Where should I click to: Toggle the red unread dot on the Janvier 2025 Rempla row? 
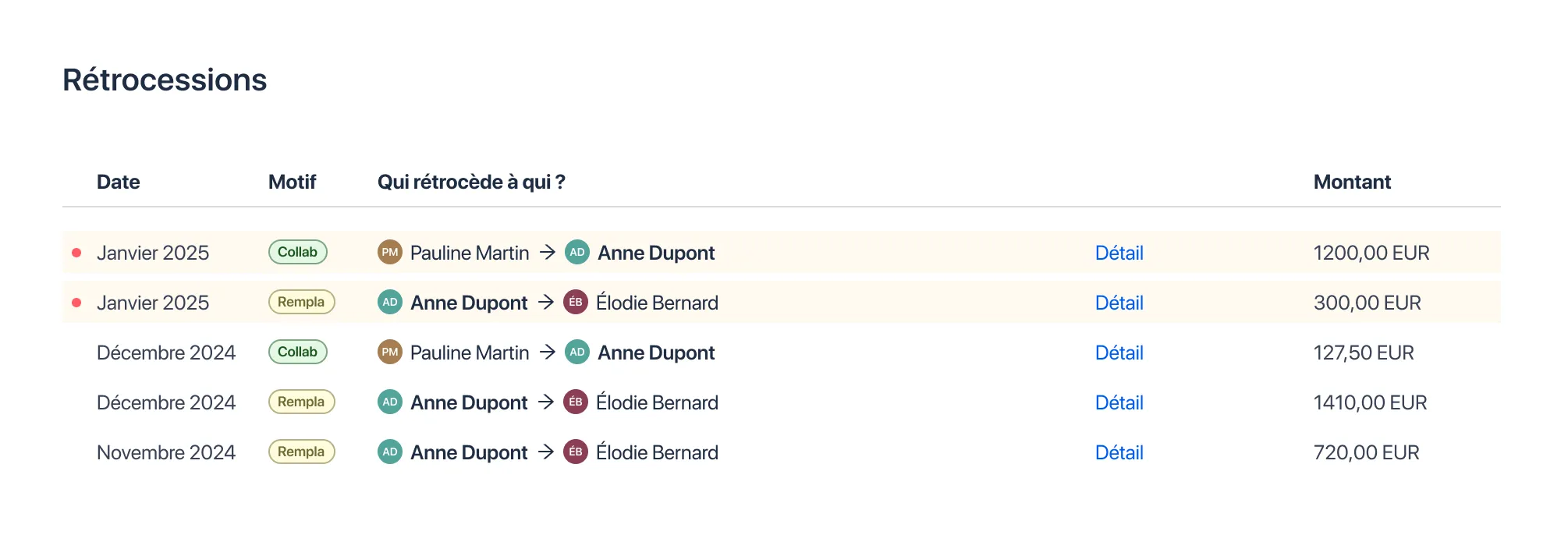[x=76, y=302]
